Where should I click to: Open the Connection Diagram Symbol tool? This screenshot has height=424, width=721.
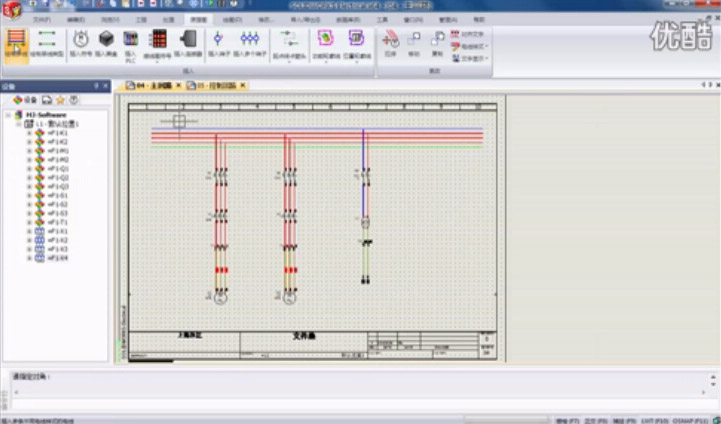coord(157,44)
